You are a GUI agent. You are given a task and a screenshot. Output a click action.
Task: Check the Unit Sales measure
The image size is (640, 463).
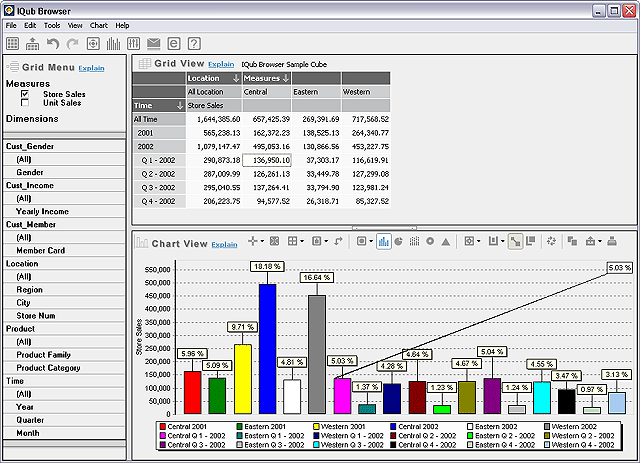click(25, 103)
